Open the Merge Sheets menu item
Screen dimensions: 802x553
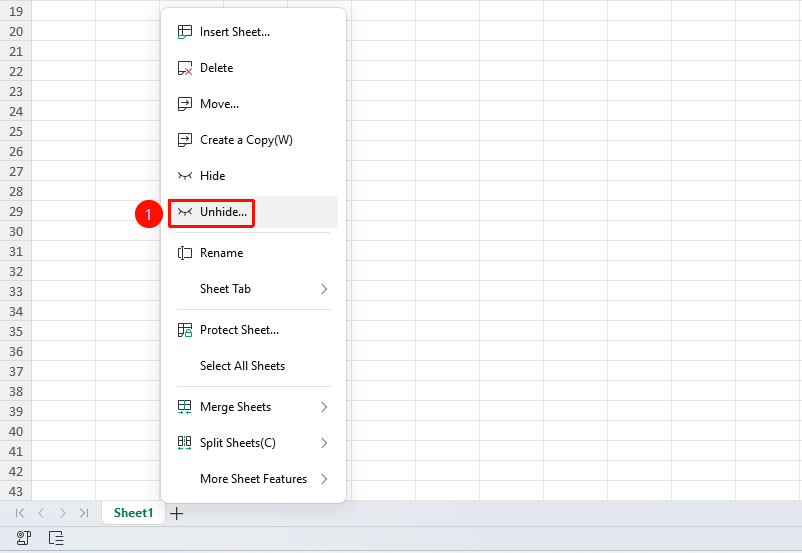pyautogui.click(x=253, y=407)
